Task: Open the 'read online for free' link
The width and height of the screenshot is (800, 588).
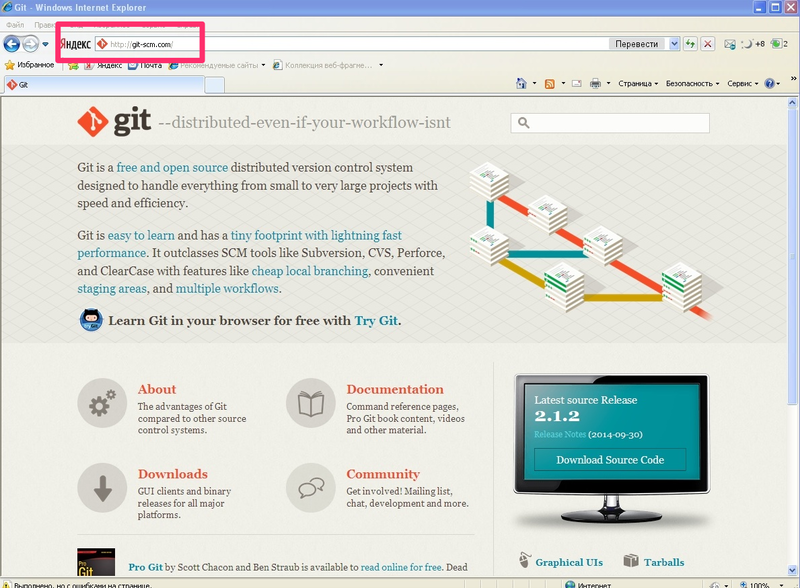Action: 401,567
